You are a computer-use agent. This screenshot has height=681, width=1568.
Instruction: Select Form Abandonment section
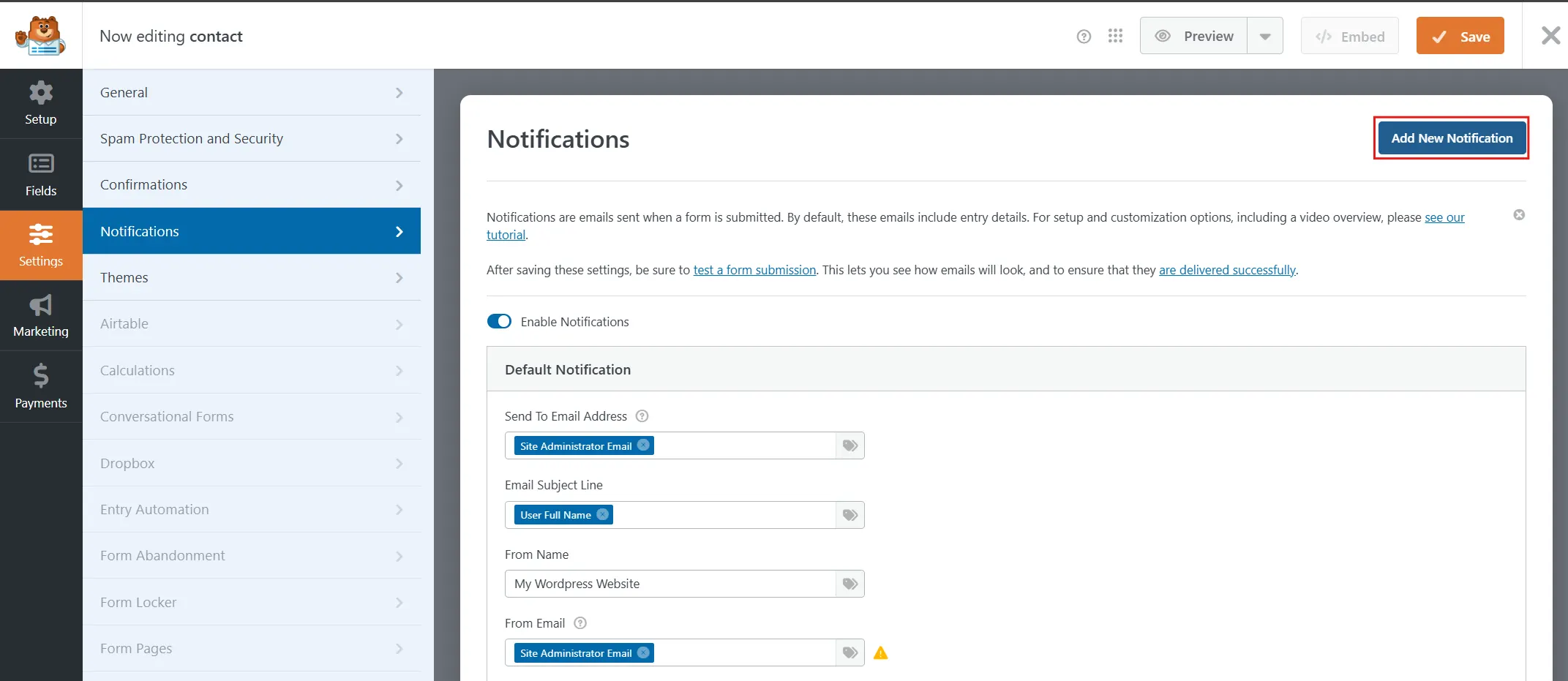pyautogui.click(x=252, y=556)
